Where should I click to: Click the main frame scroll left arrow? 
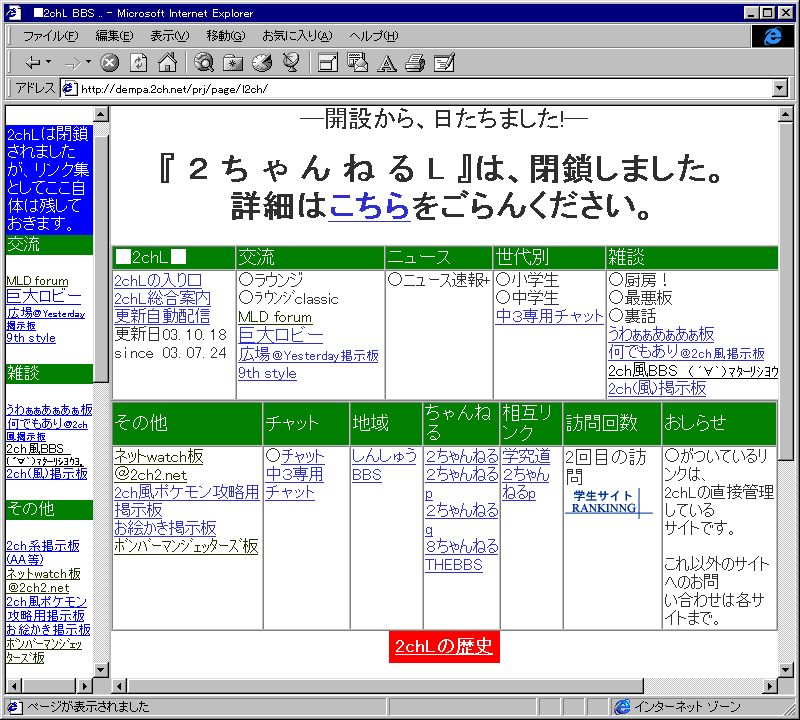tap(119, 686)
